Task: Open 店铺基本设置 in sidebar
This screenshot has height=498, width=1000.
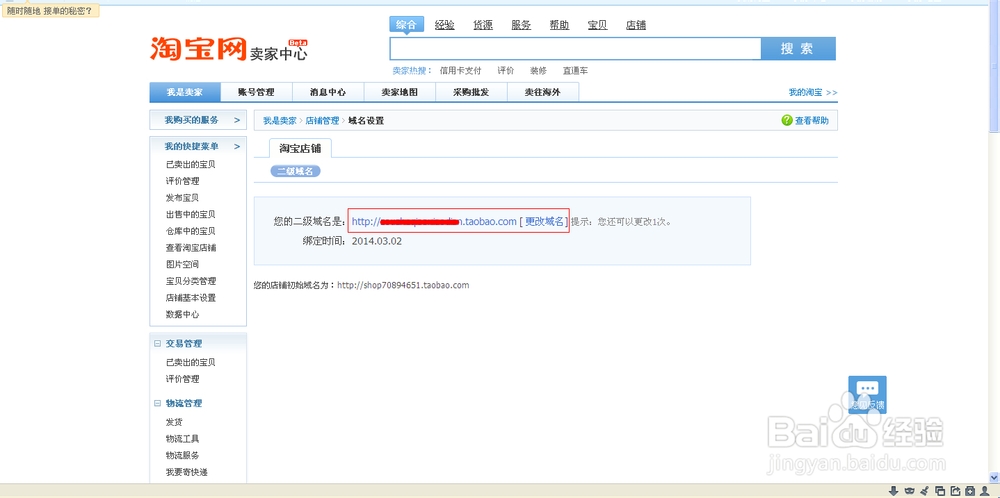Action: pos(191,298)
